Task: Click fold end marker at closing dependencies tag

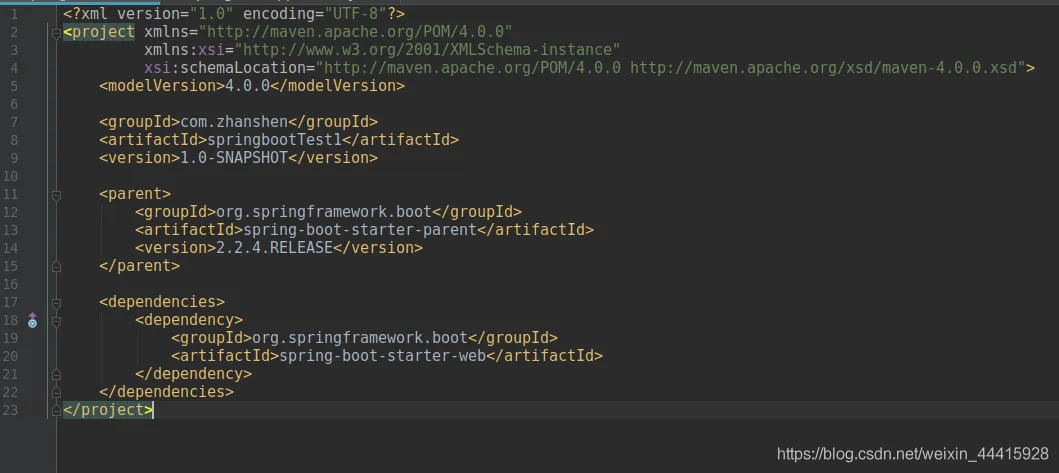Action: click(x=56, y=392)
